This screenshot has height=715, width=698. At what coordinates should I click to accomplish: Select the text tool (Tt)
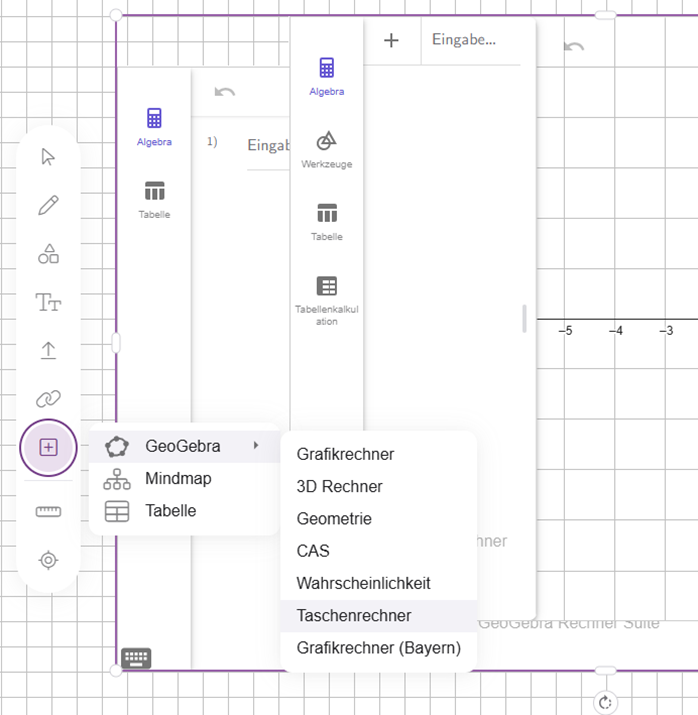(48, 302)
